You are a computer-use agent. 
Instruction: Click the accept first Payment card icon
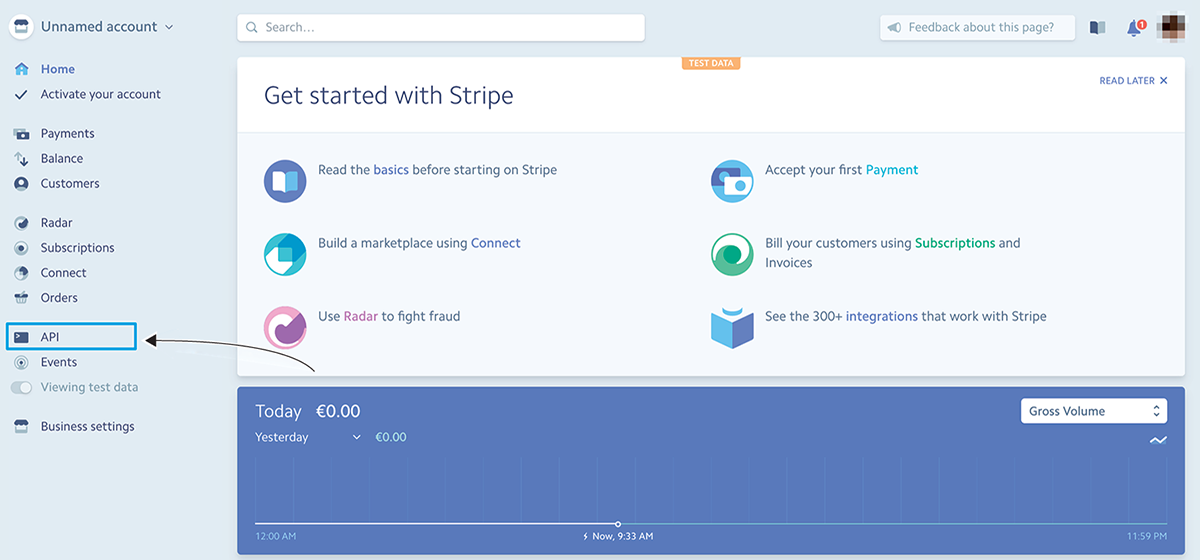(732, 181)
